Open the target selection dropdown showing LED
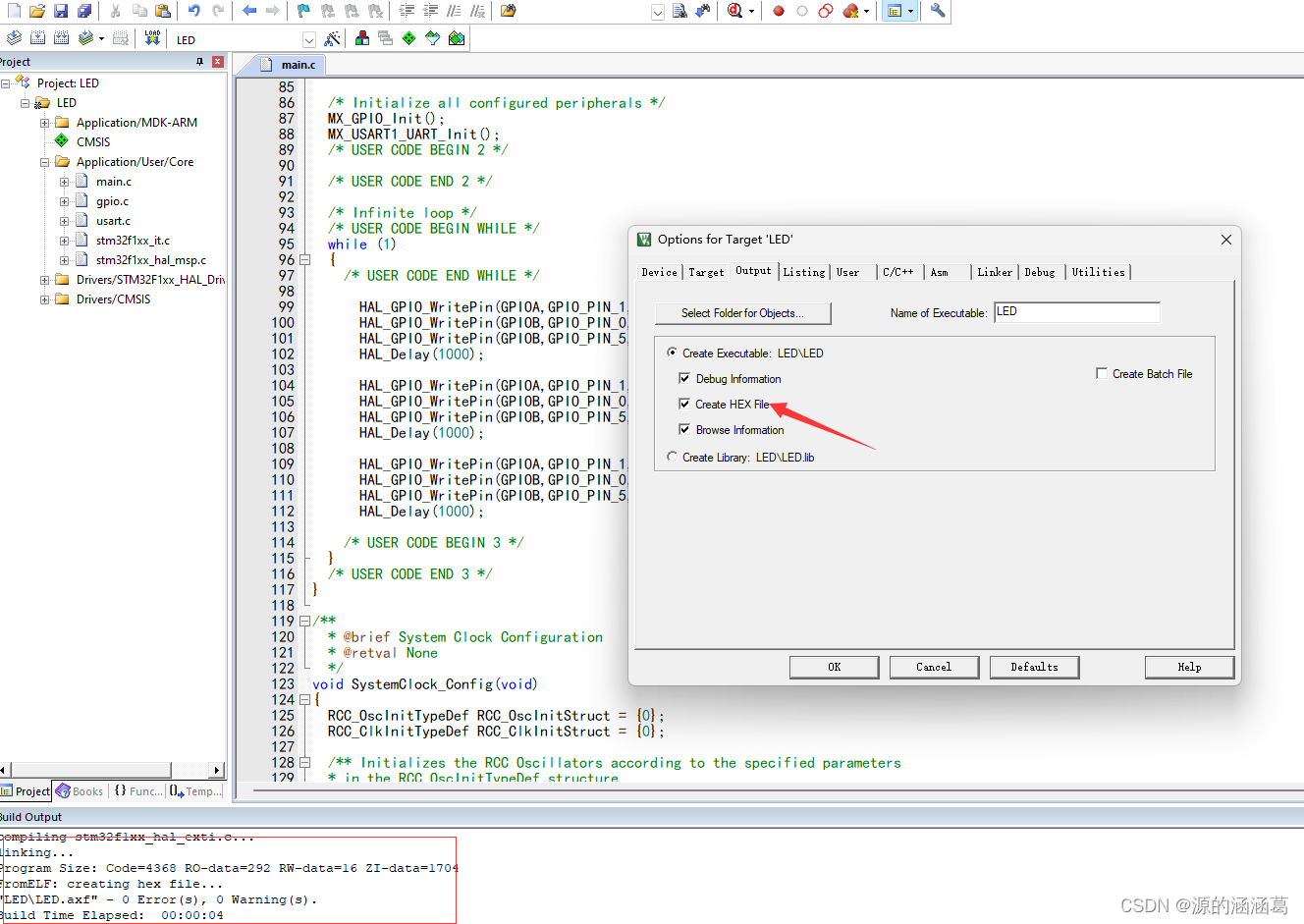The image size is (1304, 924). pos(309,39)
